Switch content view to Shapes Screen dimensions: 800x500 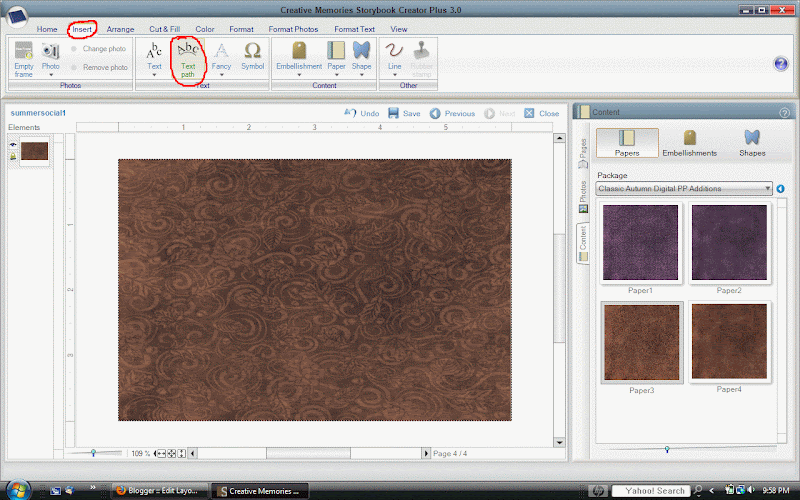pyautogui.click(x=751, y=142)
